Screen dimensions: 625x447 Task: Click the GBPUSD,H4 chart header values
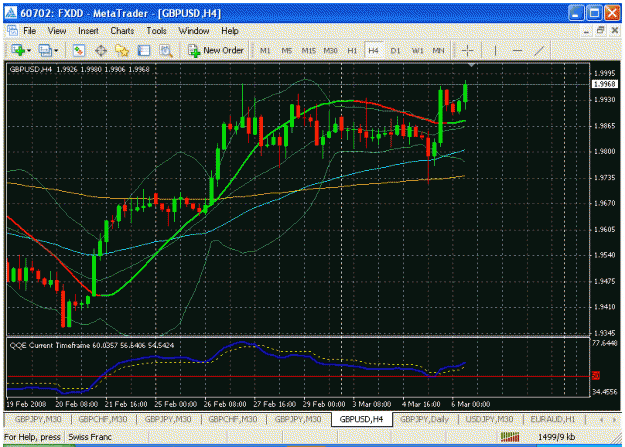point(79,69)
